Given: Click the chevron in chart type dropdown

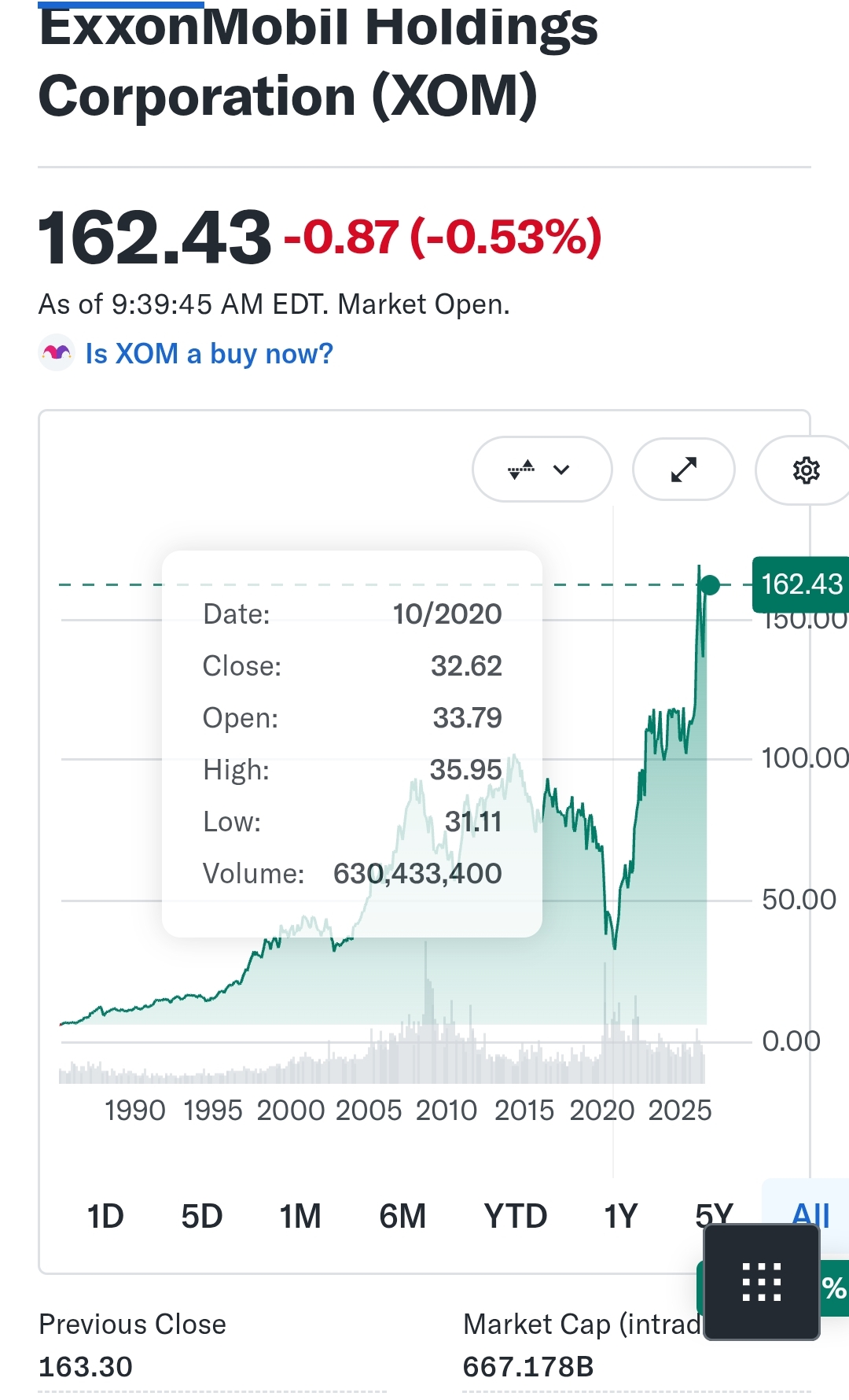Looking at the screenshot, I should tap(561, 470).
